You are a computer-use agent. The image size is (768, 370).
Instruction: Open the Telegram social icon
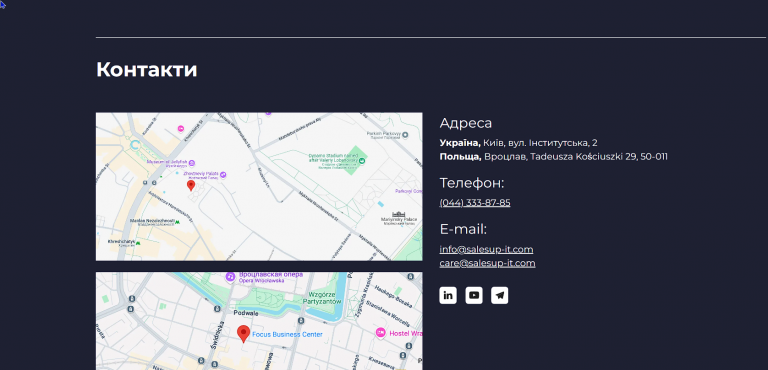coord(500,296)
